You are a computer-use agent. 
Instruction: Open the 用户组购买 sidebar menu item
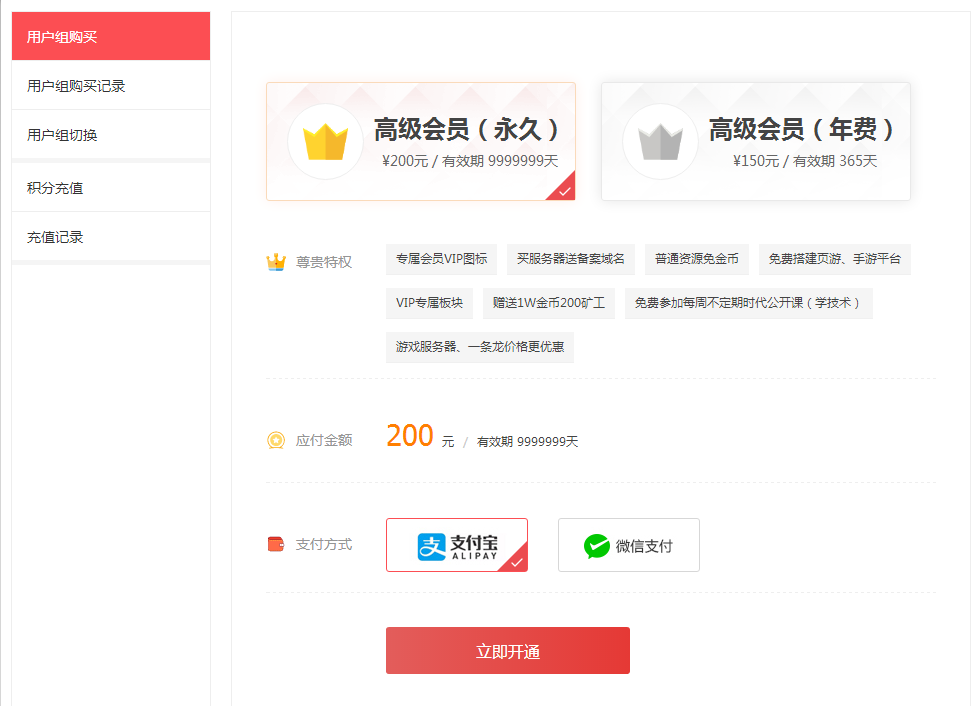111,37
